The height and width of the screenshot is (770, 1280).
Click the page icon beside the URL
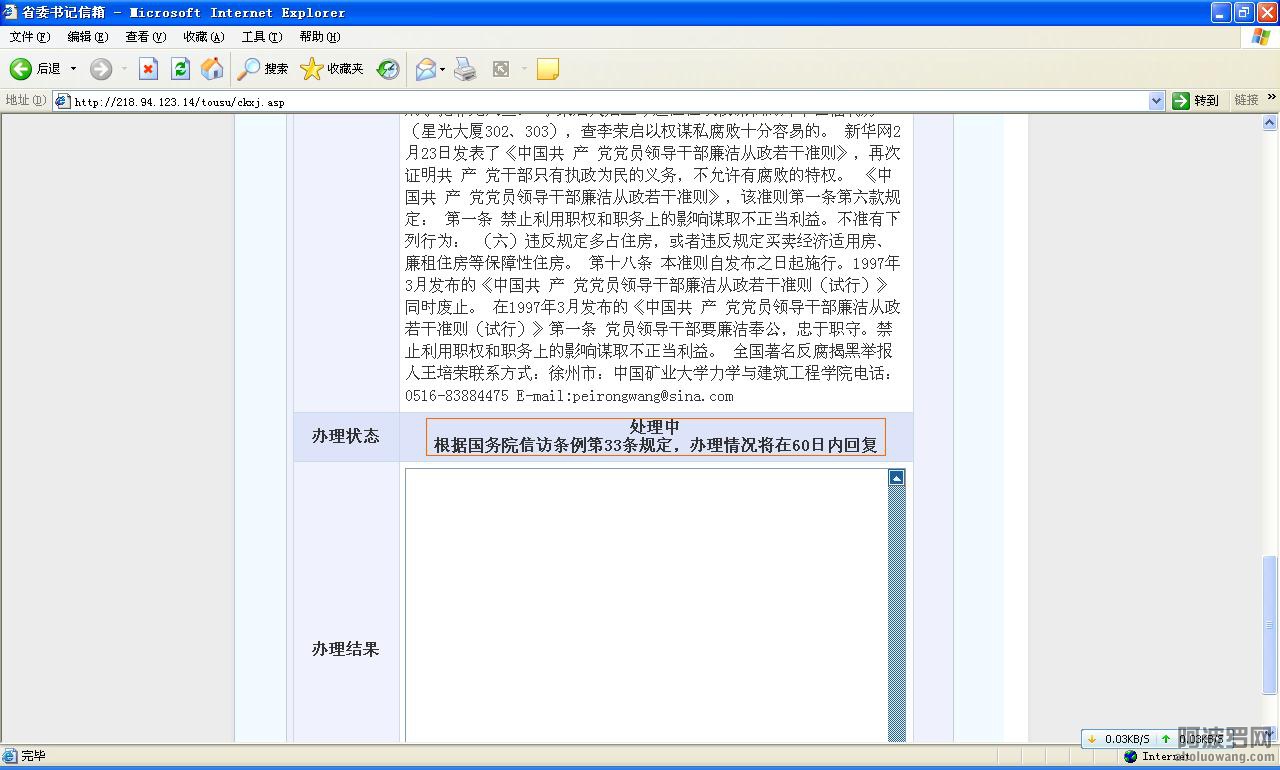[62, 101]
